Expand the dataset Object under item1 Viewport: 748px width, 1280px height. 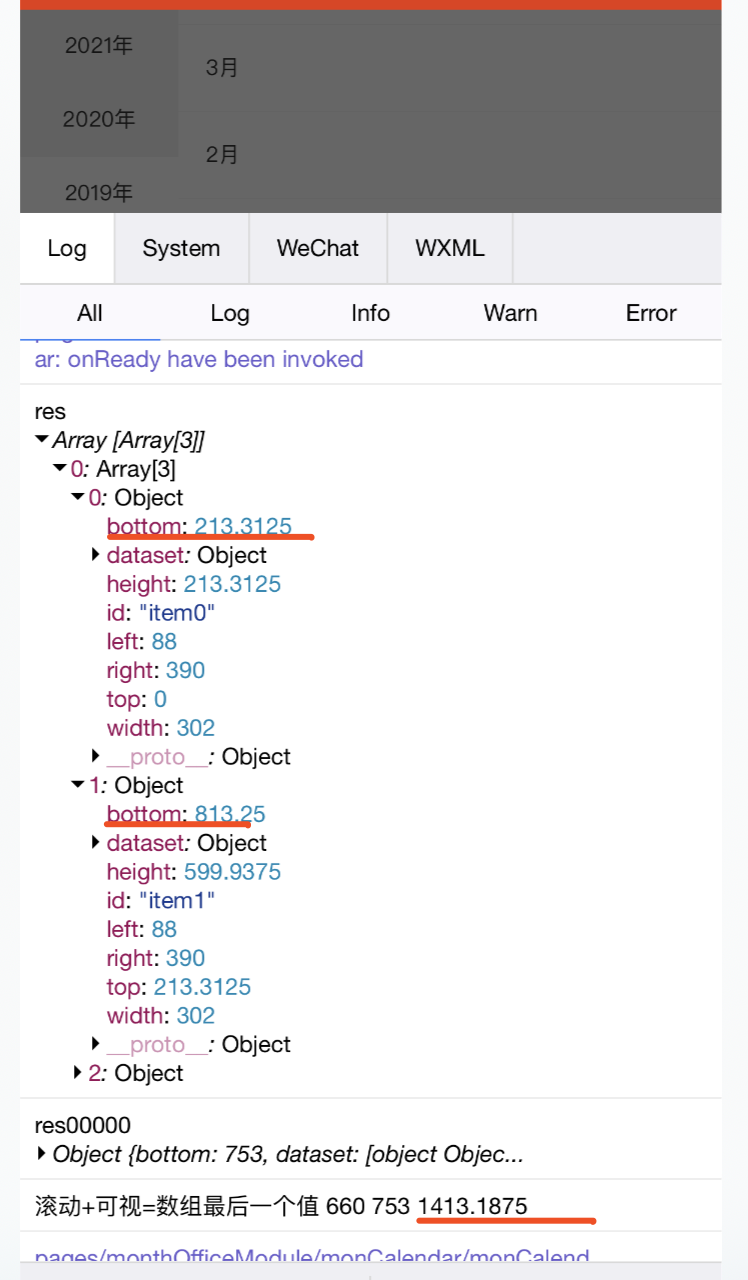(x=94, y=843)
